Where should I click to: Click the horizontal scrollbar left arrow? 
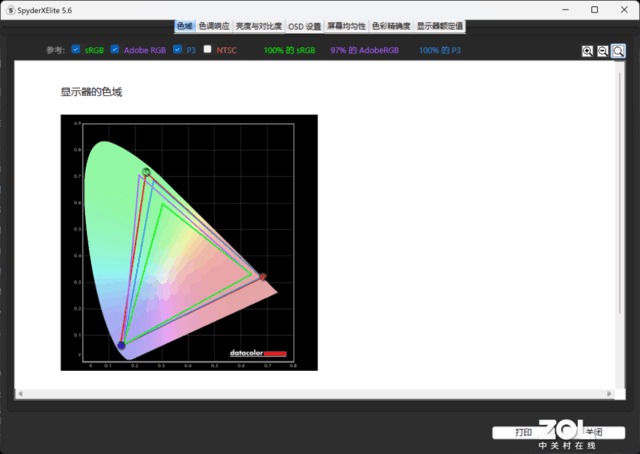click(x=20, y=394)
